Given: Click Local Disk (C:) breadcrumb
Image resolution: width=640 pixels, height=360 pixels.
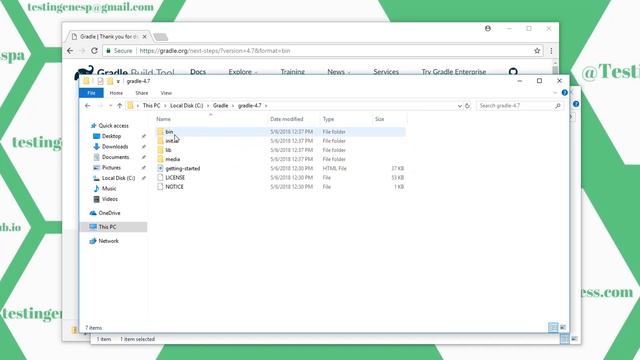Looking at the screenshot, I should pyautogui.click(x=186, y=106).
